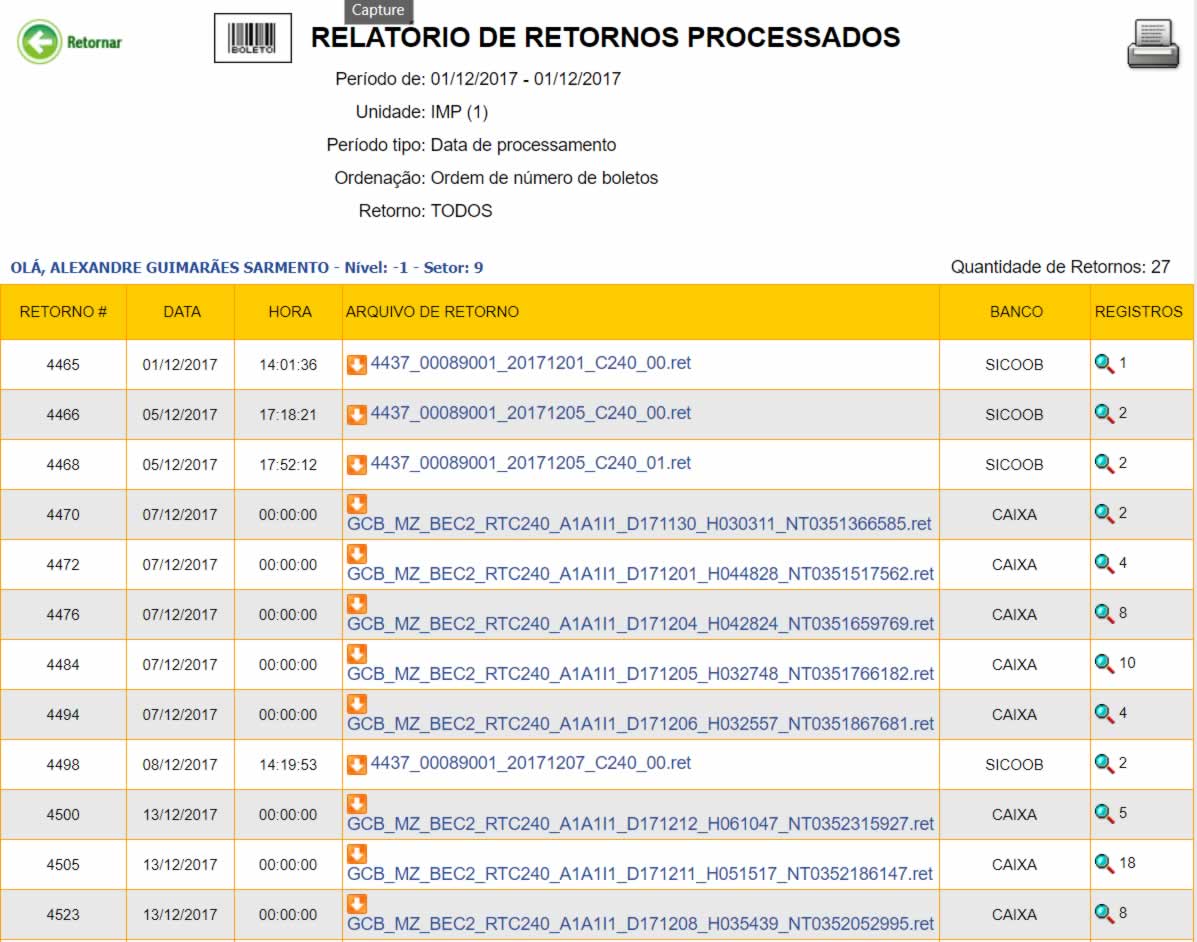Click the REGISTROS column header
The image size is (1197, 942).
(1141, 311)
